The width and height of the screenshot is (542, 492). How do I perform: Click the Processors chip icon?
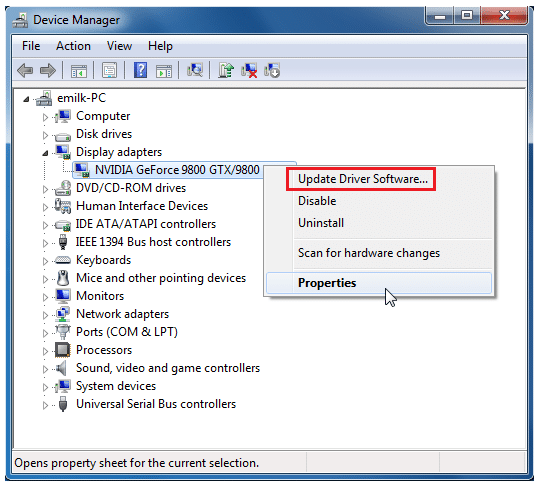tap(63, 350)
